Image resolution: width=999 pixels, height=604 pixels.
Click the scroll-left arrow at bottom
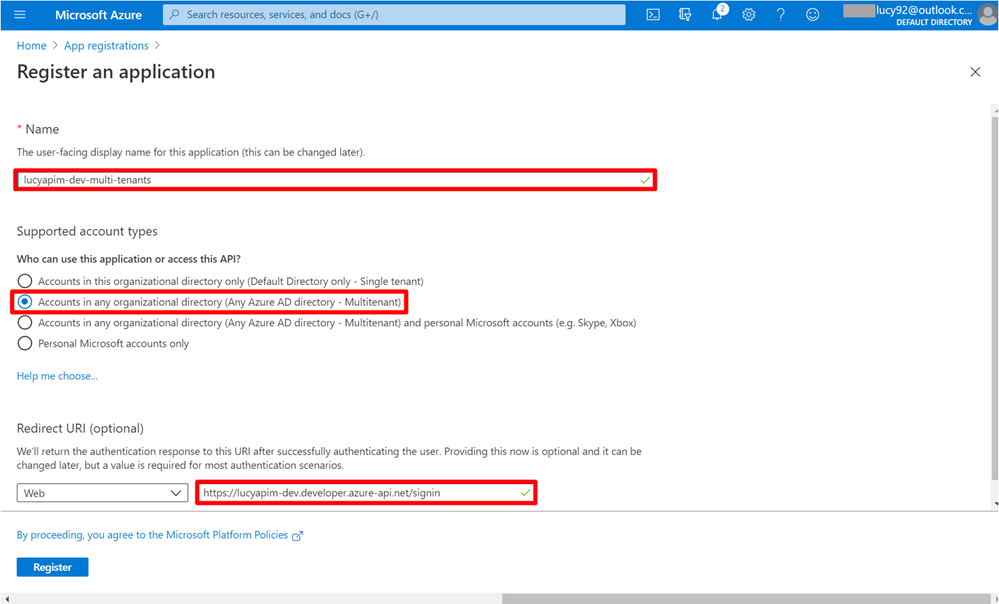pyautogui.click(x=7, y=599)
